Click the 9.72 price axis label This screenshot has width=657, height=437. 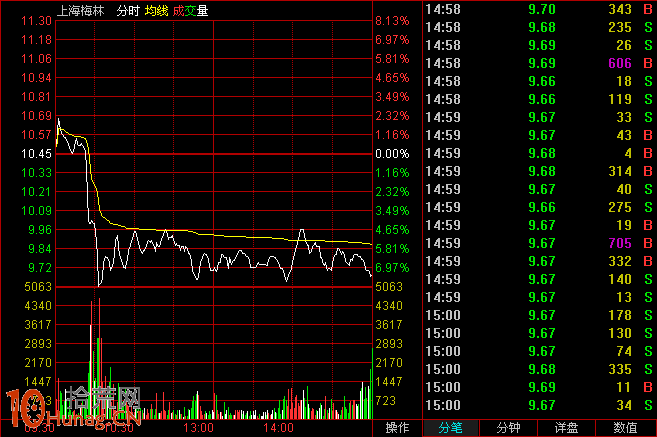pyautogui.click(x=40, y=268)
